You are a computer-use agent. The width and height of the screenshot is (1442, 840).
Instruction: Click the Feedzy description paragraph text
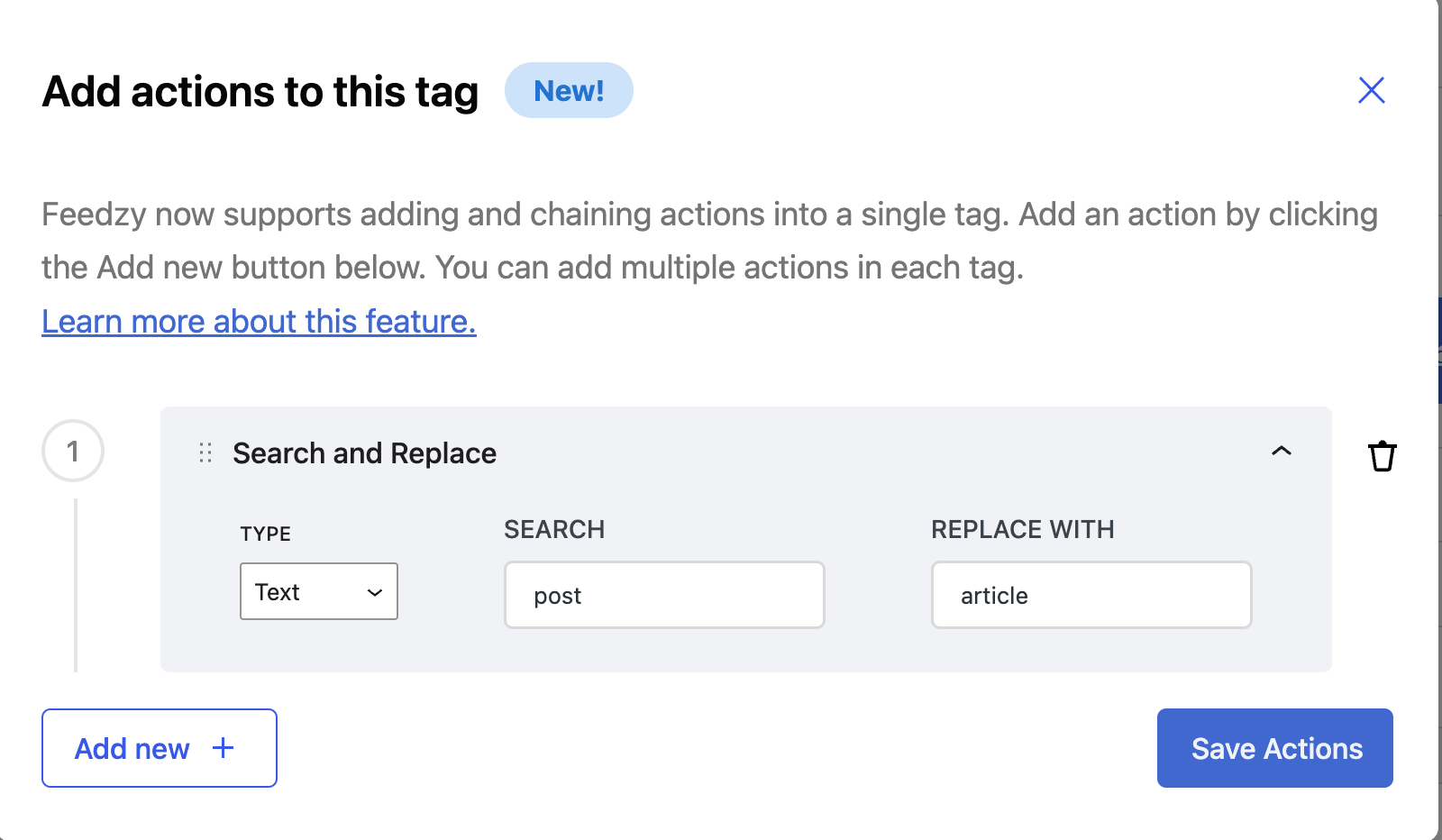(708, 241)
